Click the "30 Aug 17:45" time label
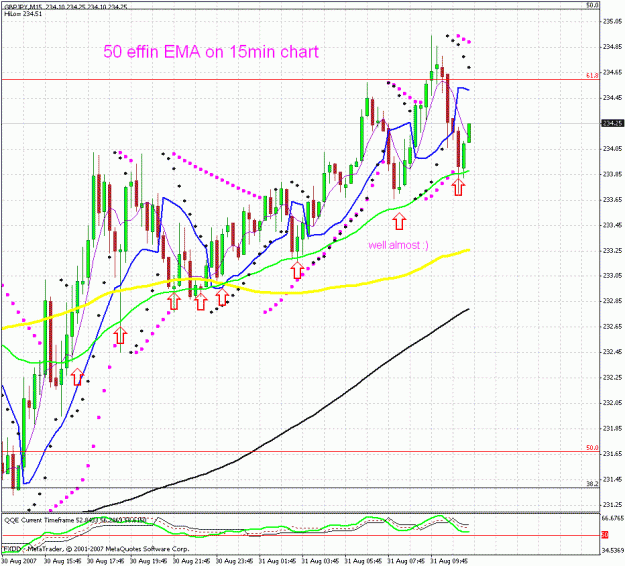This screenshot has width=625, height=566. coord(106,561)
